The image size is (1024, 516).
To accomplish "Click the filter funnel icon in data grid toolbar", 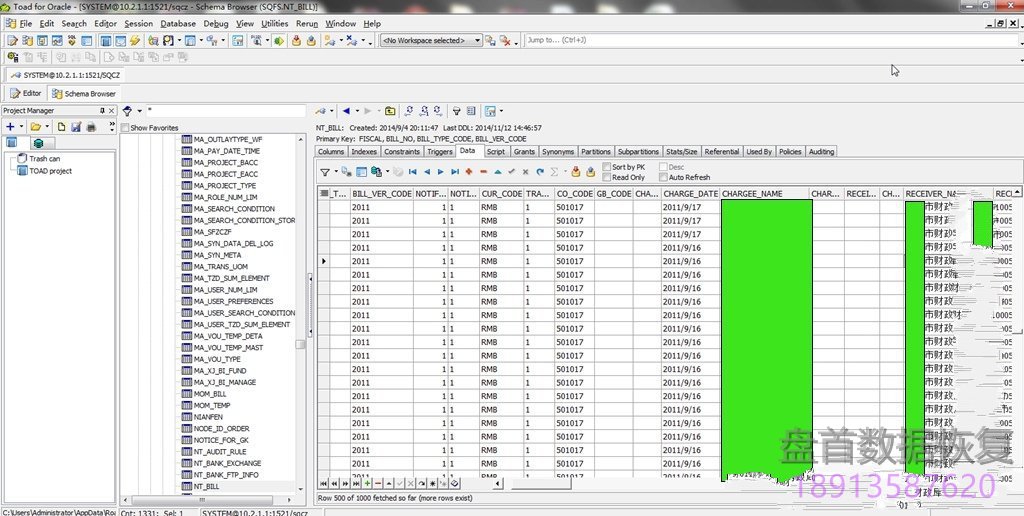I will (325, 172).
